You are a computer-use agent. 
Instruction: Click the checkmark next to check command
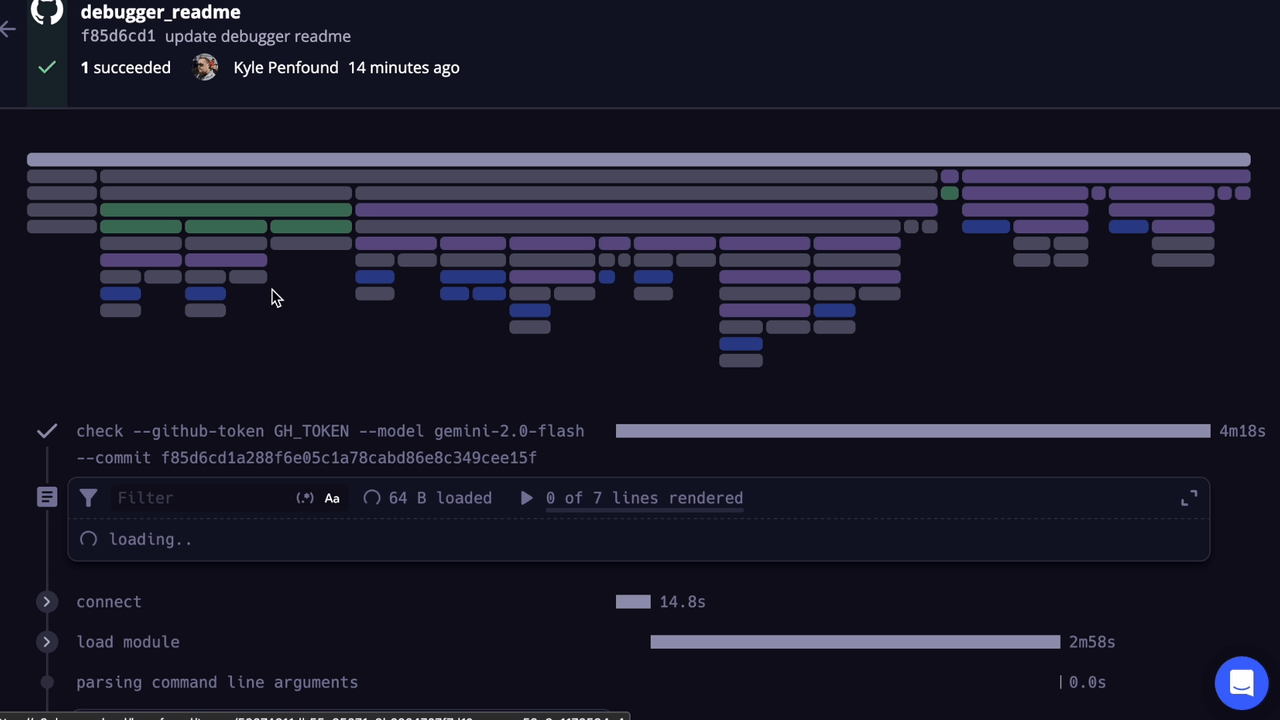coord(46,431)
